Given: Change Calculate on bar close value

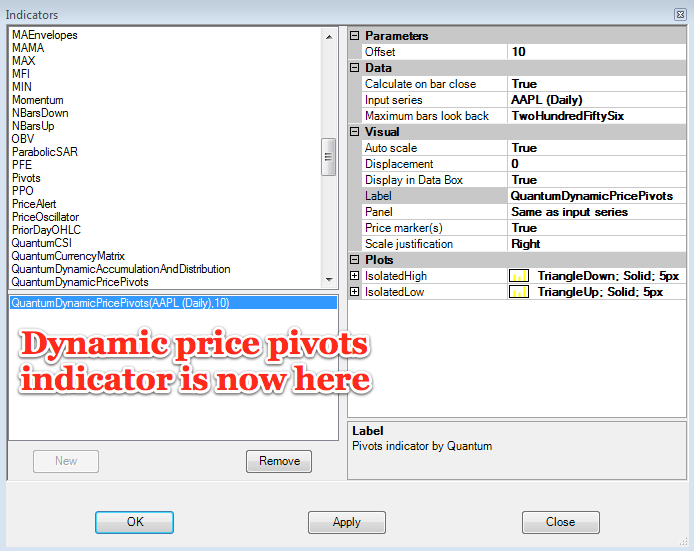Looking at the screenshot, I should coord(597,84).
